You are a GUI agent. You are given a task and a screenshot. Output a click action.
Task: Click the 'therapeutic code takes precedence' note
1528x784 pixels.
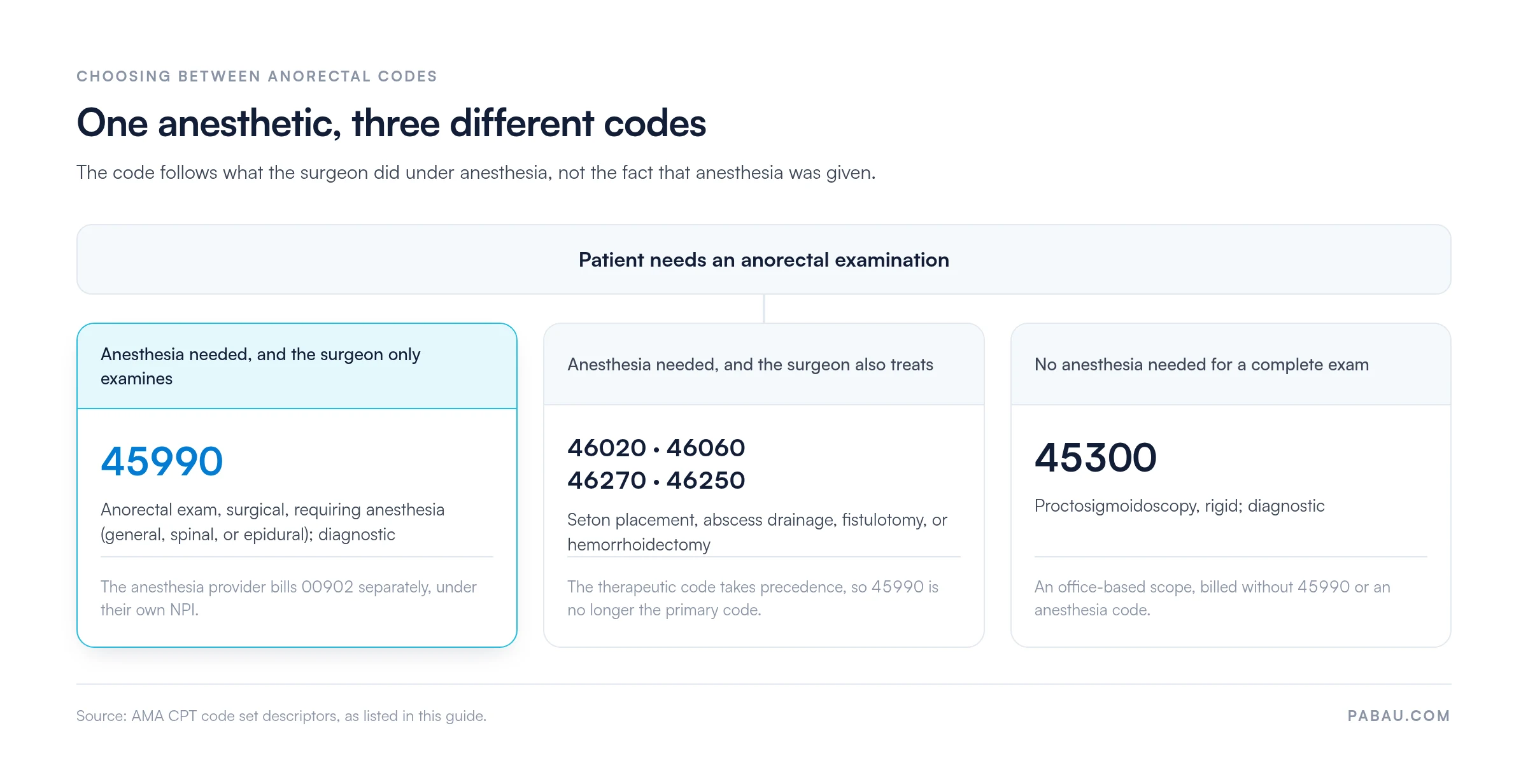753,598
